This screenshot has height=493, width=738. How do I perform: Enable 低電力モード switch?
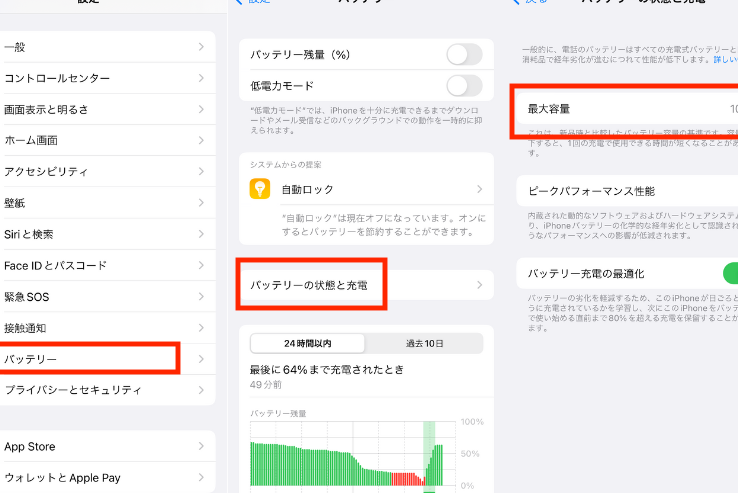(463, 85)
